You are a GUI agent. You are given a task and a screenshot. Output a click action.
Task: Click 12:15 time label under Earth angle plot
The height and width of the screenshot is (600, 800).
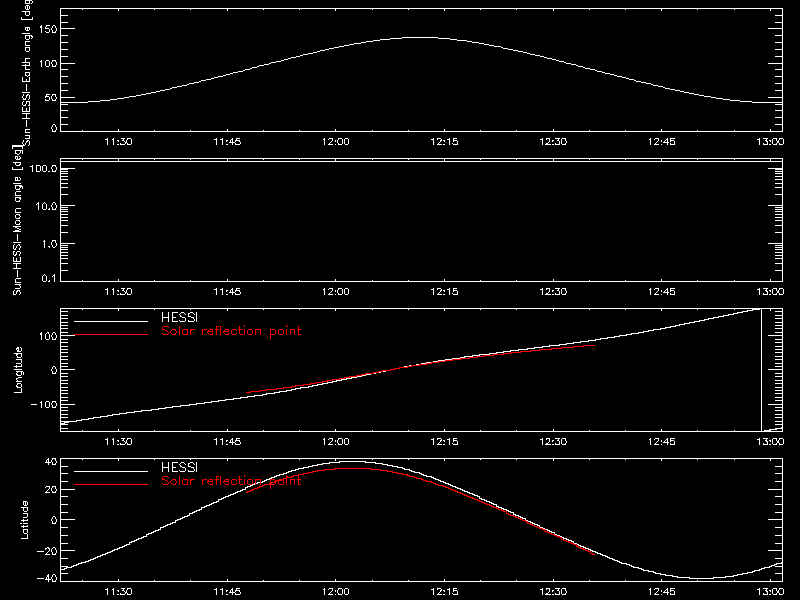pyautogui.click(x=444, y=142)
